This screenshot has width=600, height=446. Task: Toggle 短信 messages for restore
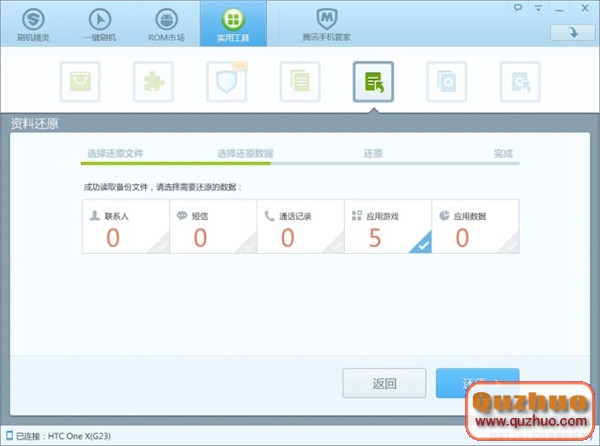(x=213, y=226)
